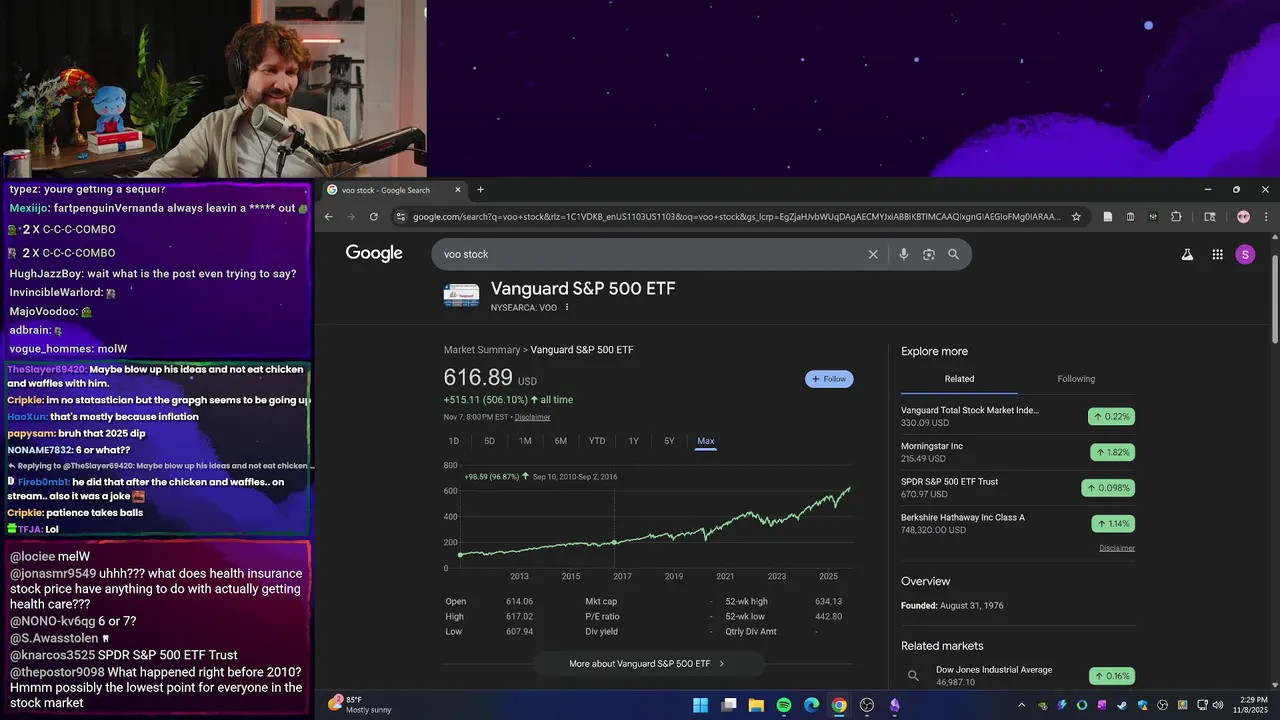1280x720 pixels.
Task: Expand More about Vanguard S&P 500 ETF
Action: pos(648,664)
